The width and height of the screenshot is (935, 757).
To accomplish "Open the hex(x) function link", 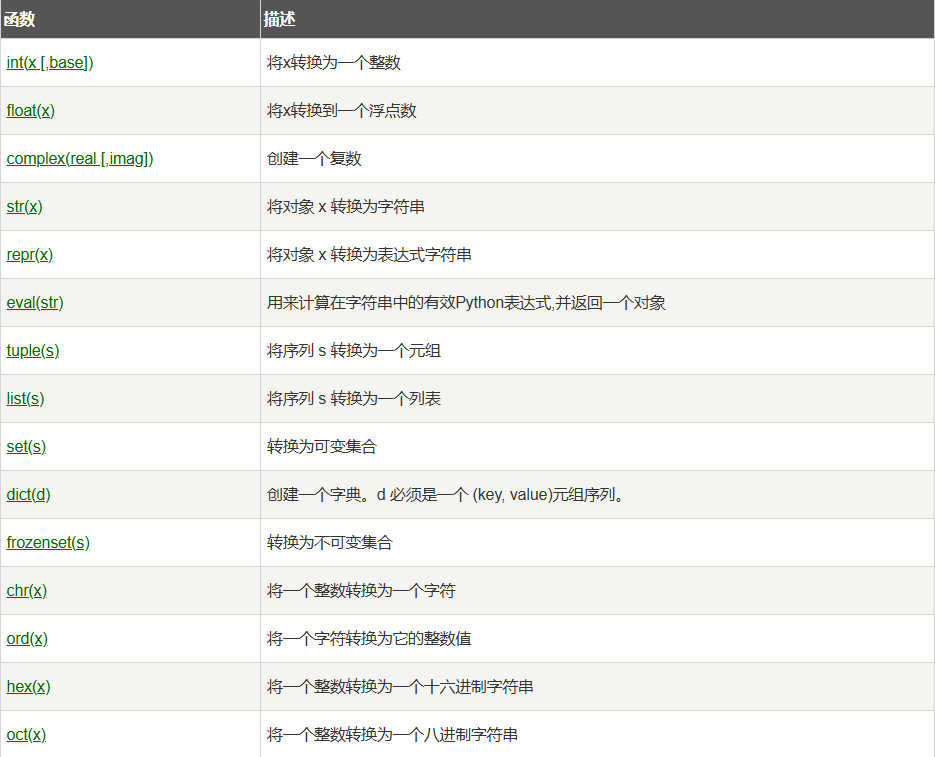I will [x=28, y=687].
